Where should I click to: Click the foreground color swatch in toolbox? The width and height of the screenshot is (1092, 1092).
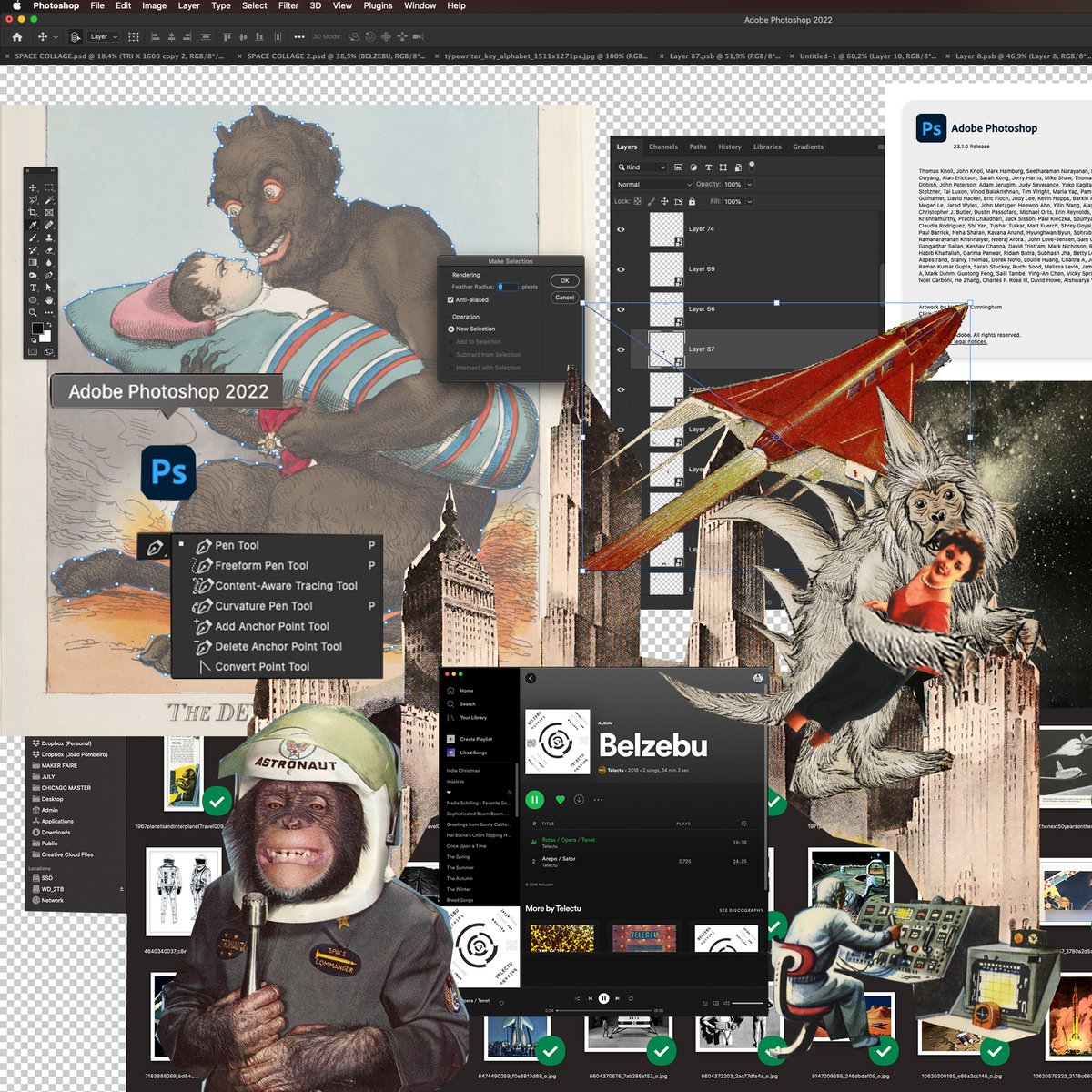click(x=37, y=329)
